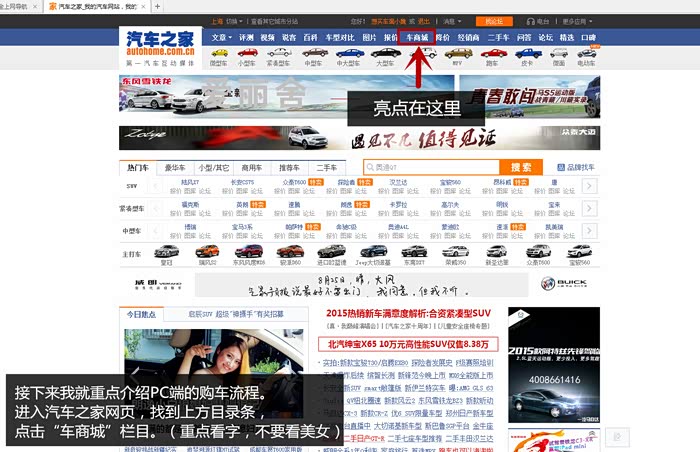Click the 青春敢闯 banner ad
The width and height of the screenshot is (700, 452).
(530, 96)
